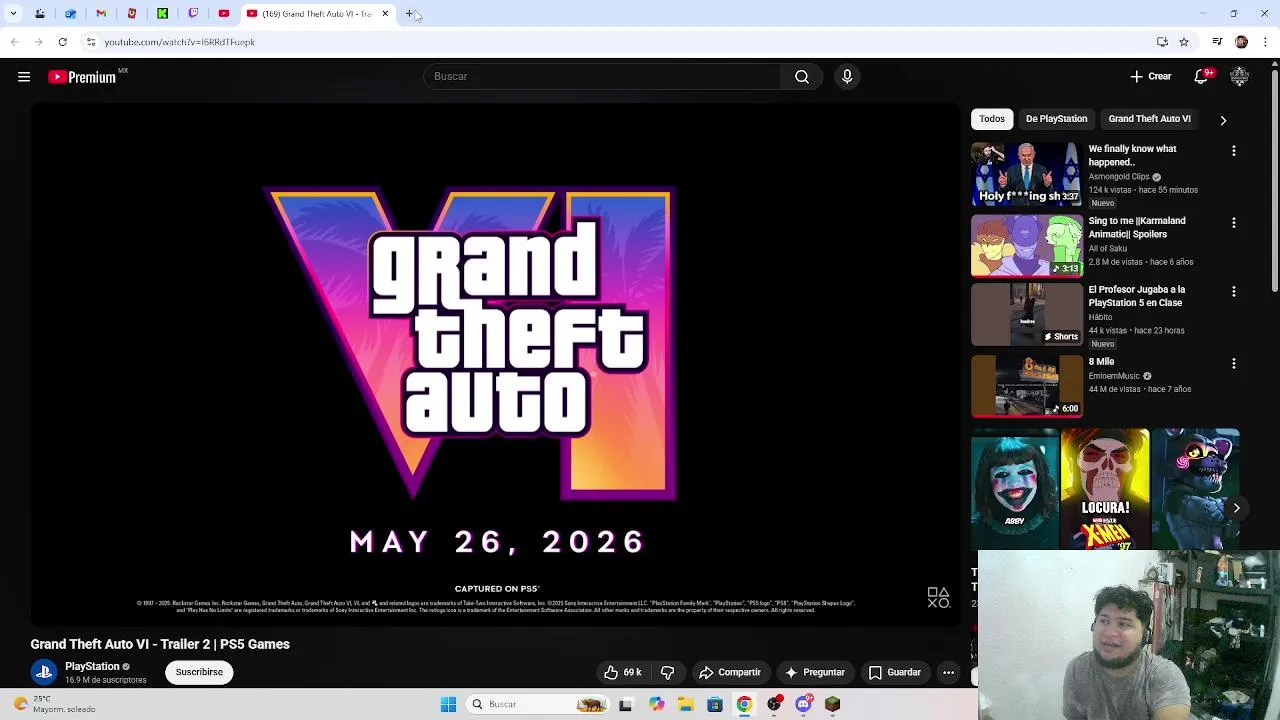This screenshot has width=1280, height=720.
Task: Open YouTube hamburger guide menu
Action: pos(24,77)
